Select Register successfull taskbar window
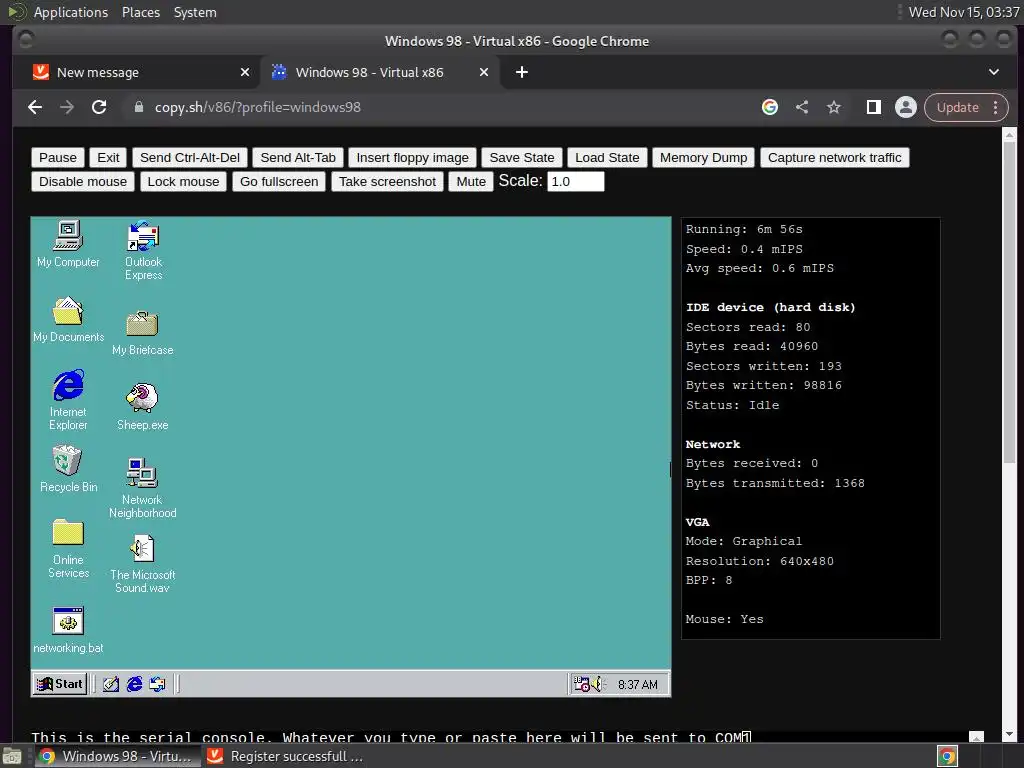Viewport: 1024px width, 768px height. [285, 756]
